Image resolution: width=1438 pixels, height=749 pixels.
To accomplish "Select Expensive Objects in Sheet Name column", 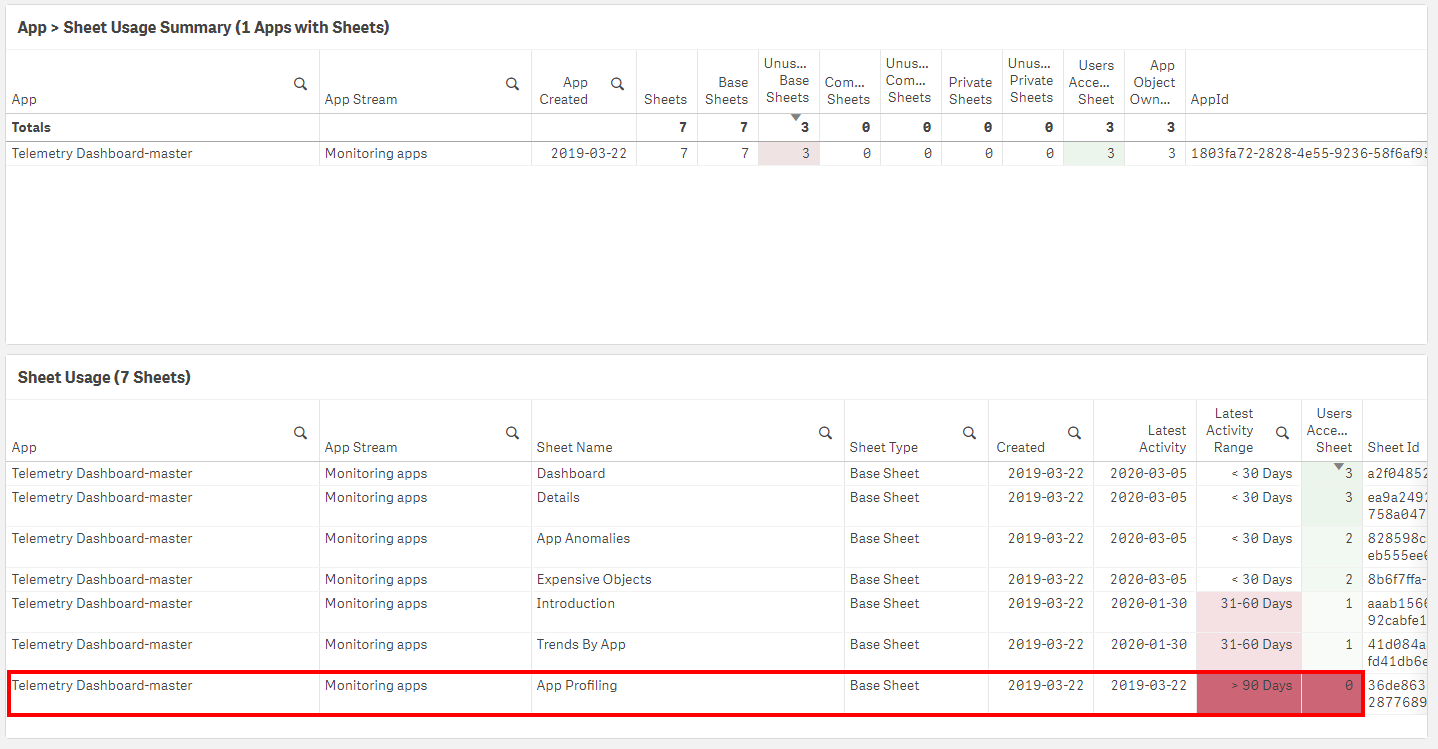I will pos(594,580).
